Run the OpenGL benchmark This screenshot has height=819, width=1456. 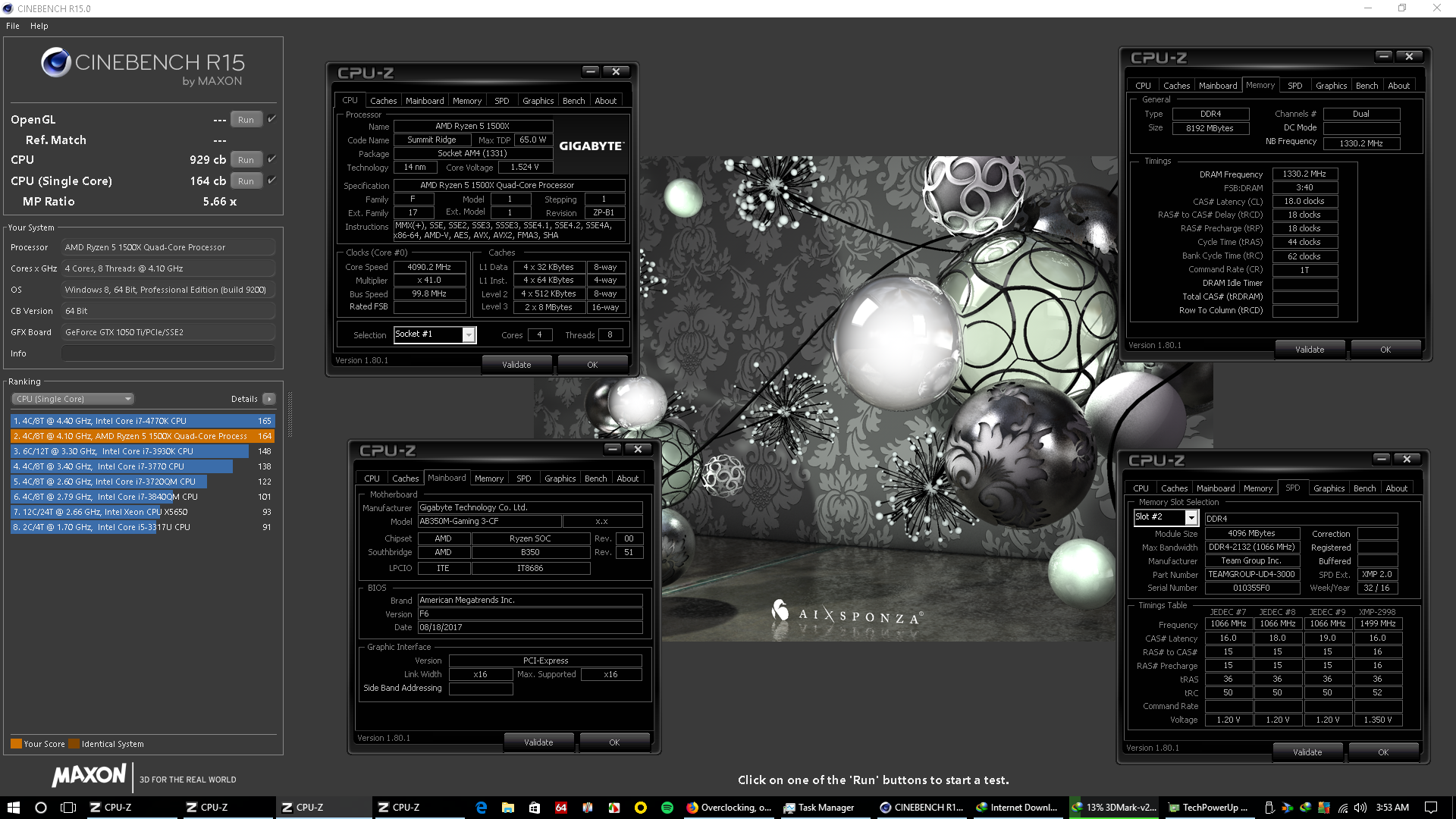[246, 120]
